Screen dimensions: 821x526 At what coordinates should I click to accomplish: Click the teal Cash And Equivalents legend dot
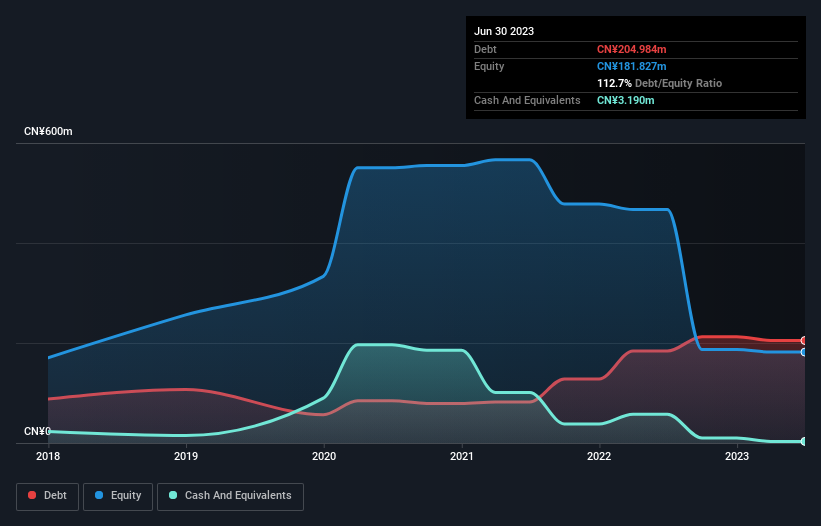173,495
